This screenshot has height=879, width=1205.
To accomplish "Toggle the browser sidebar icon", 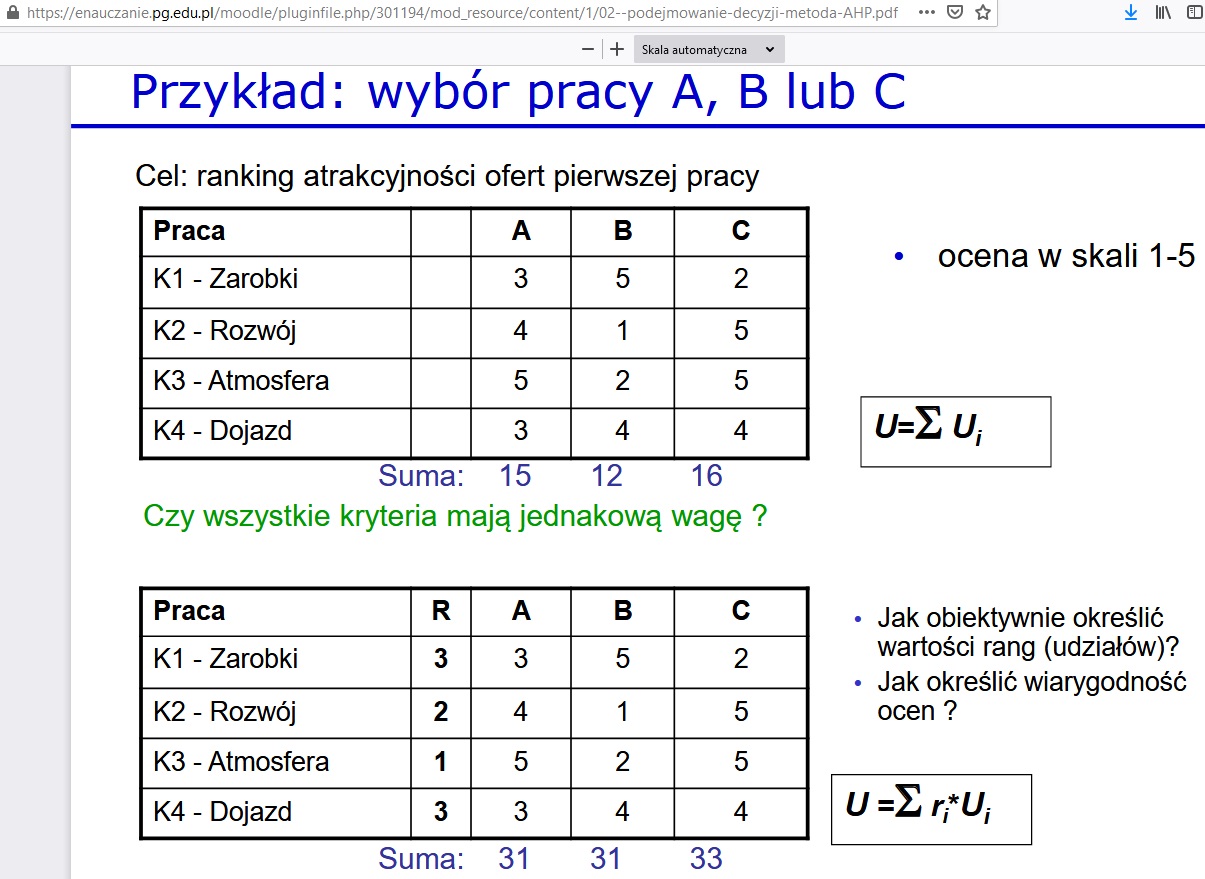I will point(1194,13).
